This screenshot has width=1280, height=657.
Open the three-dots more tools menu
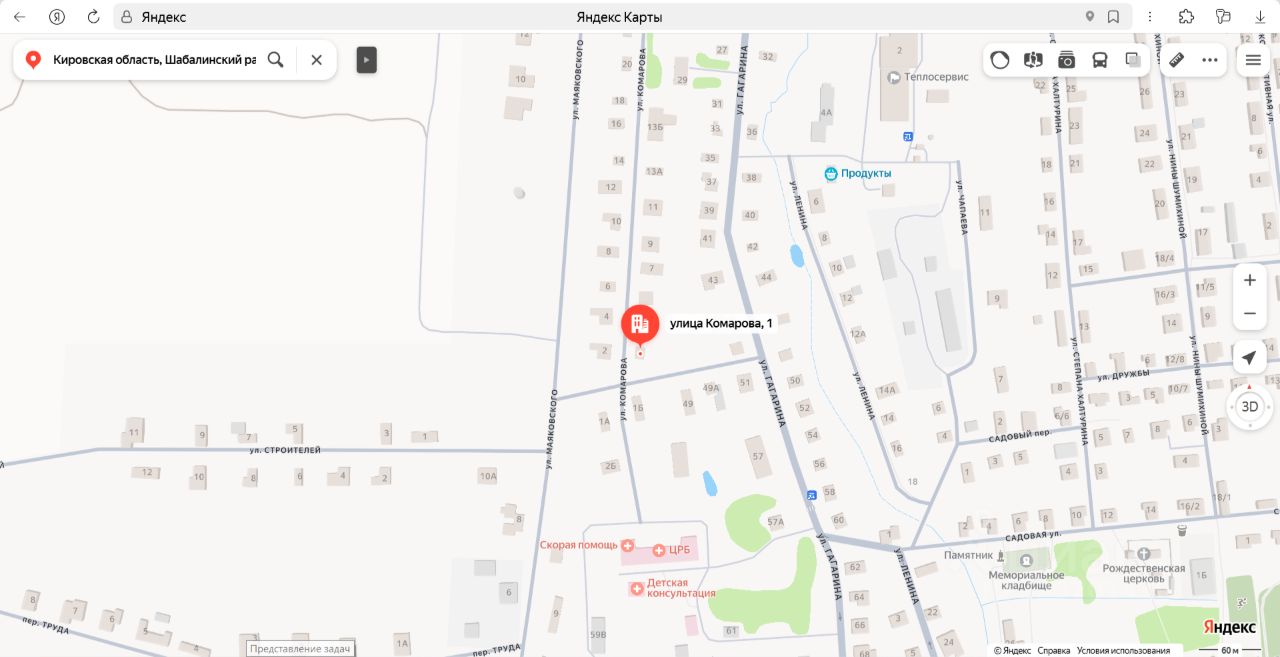1210,60
